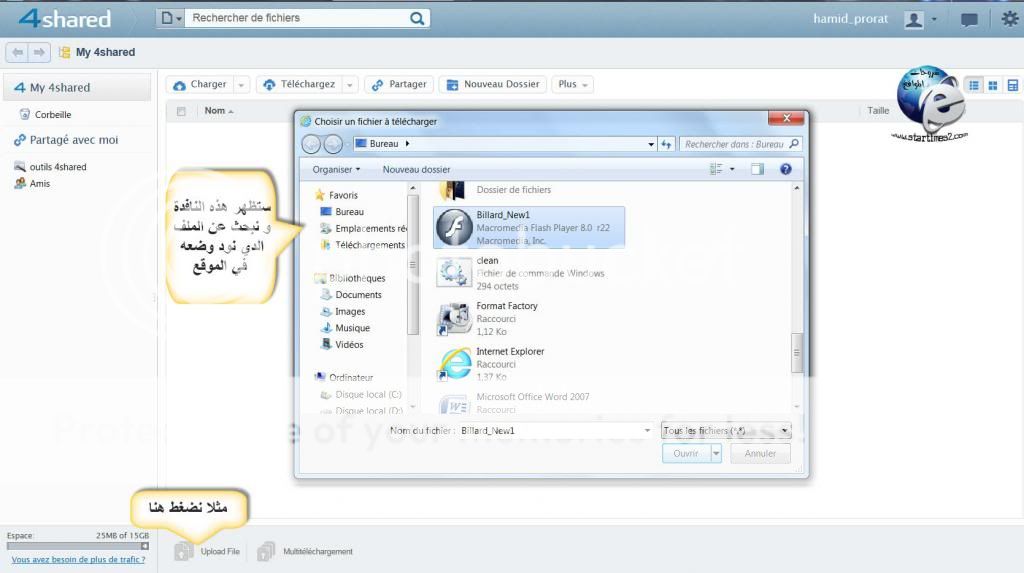The height and width of the screenshot is (573, 1024).
Task: Open the file type filter combo box
Action: 726,430
